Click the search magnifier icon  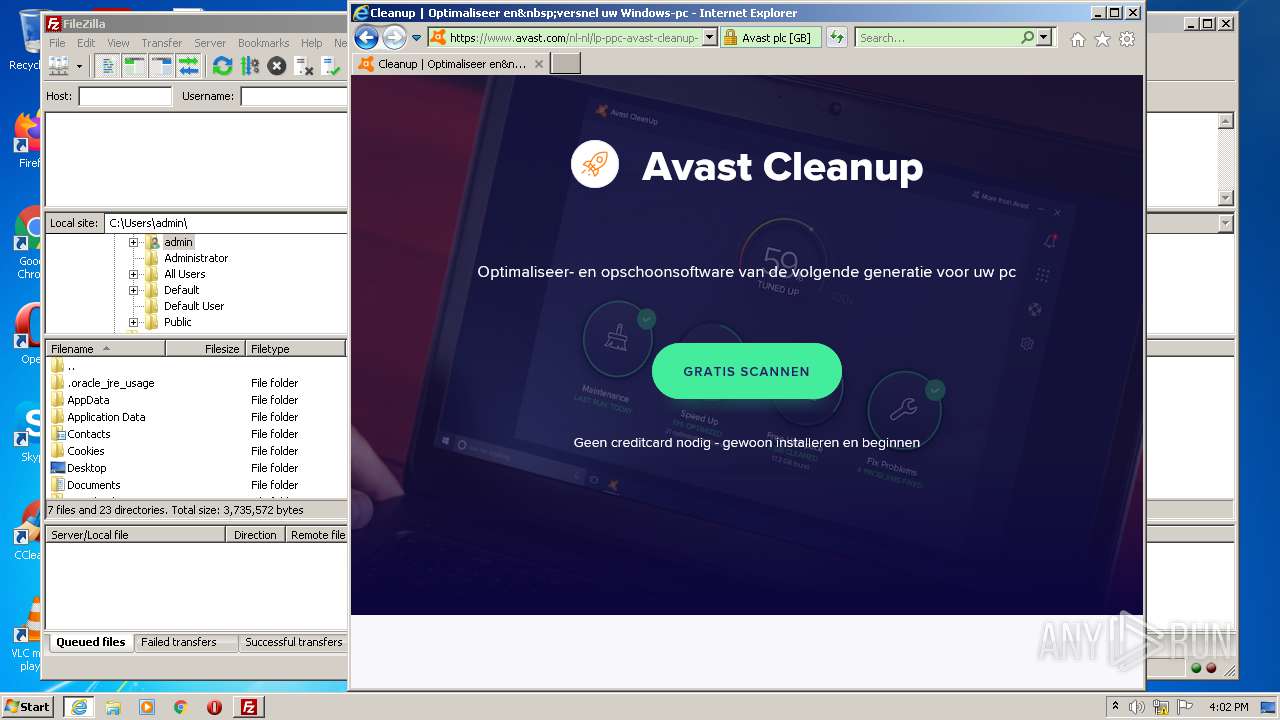pyautogui.click(x=1027, y=38)
